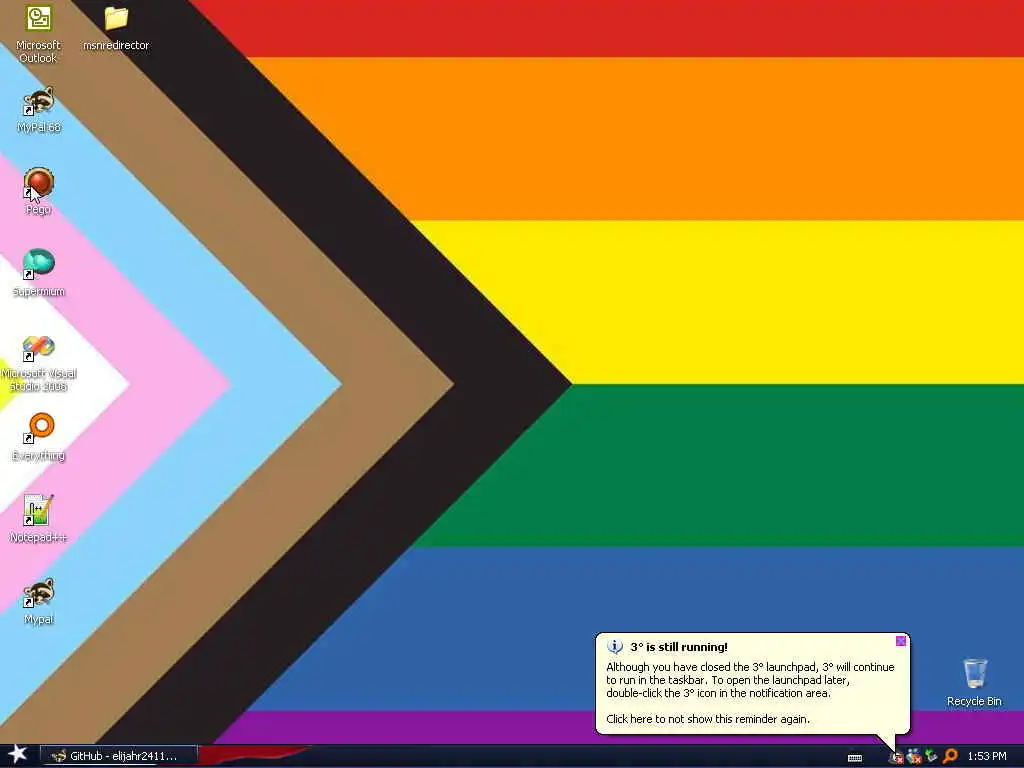1024x768 pixels.
Task: Open the on-screen keyboard tray icon
Action: coord(855,758)
